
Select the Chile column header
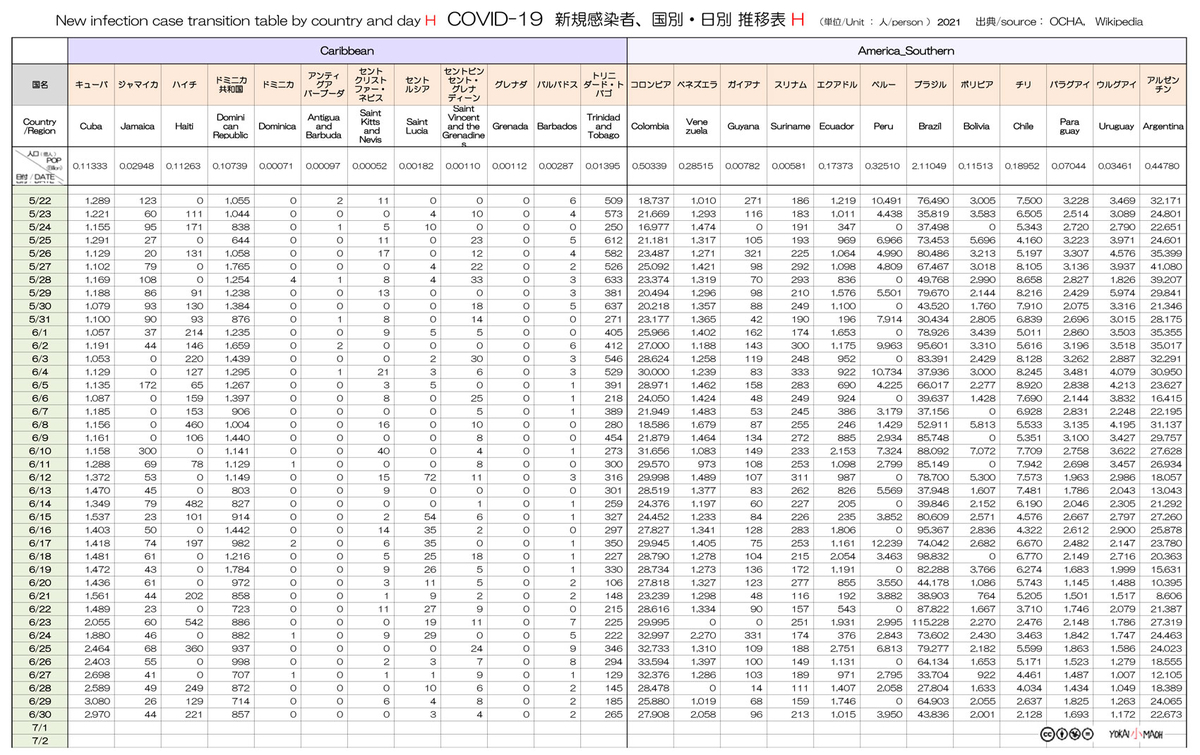click(1023, 126)
